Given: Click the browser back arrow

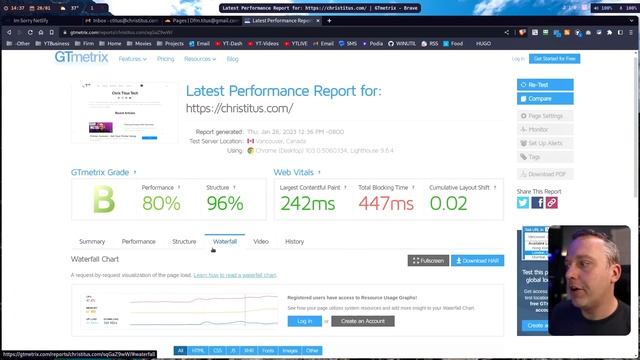Looking at the screenshot, I should point(9,32).
